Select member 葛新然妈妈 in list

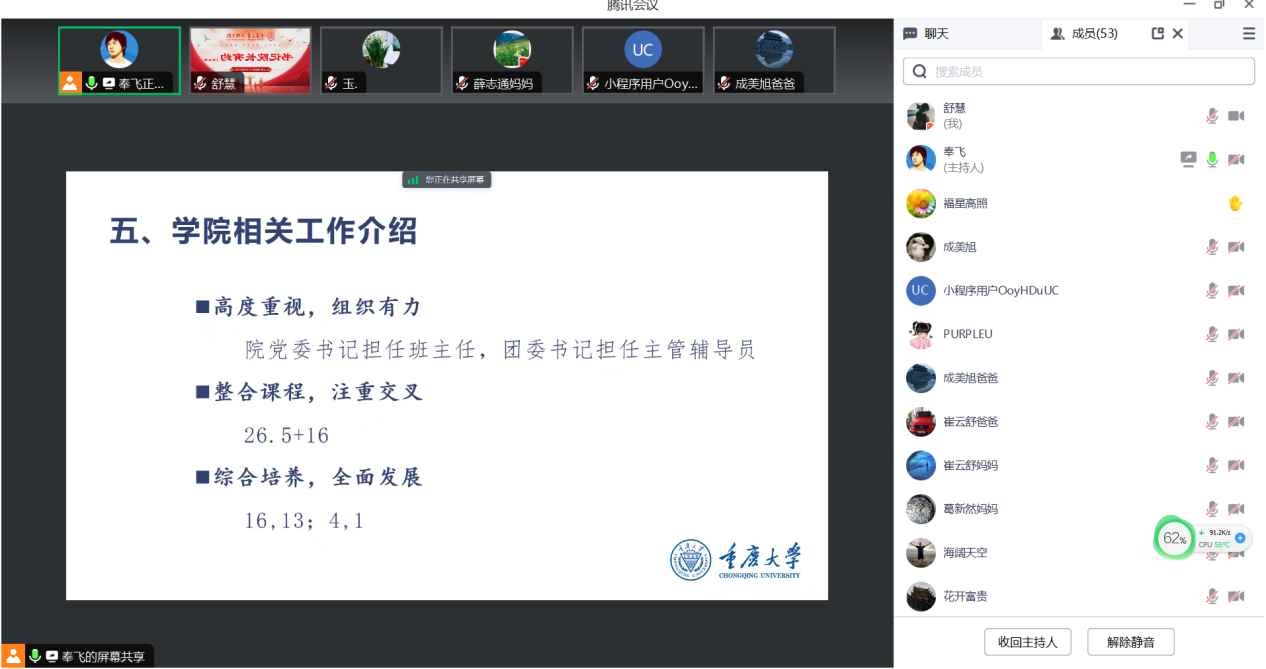(x=1079, y=509)
